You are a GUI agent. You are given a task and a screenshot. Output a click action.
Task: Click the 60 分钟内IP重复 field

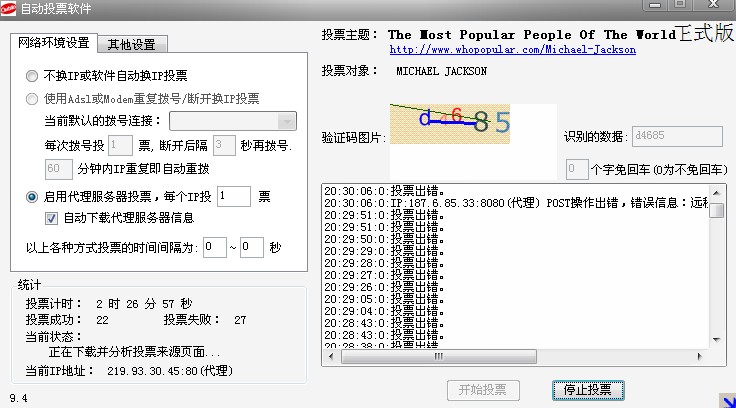(x=59, y=169)
